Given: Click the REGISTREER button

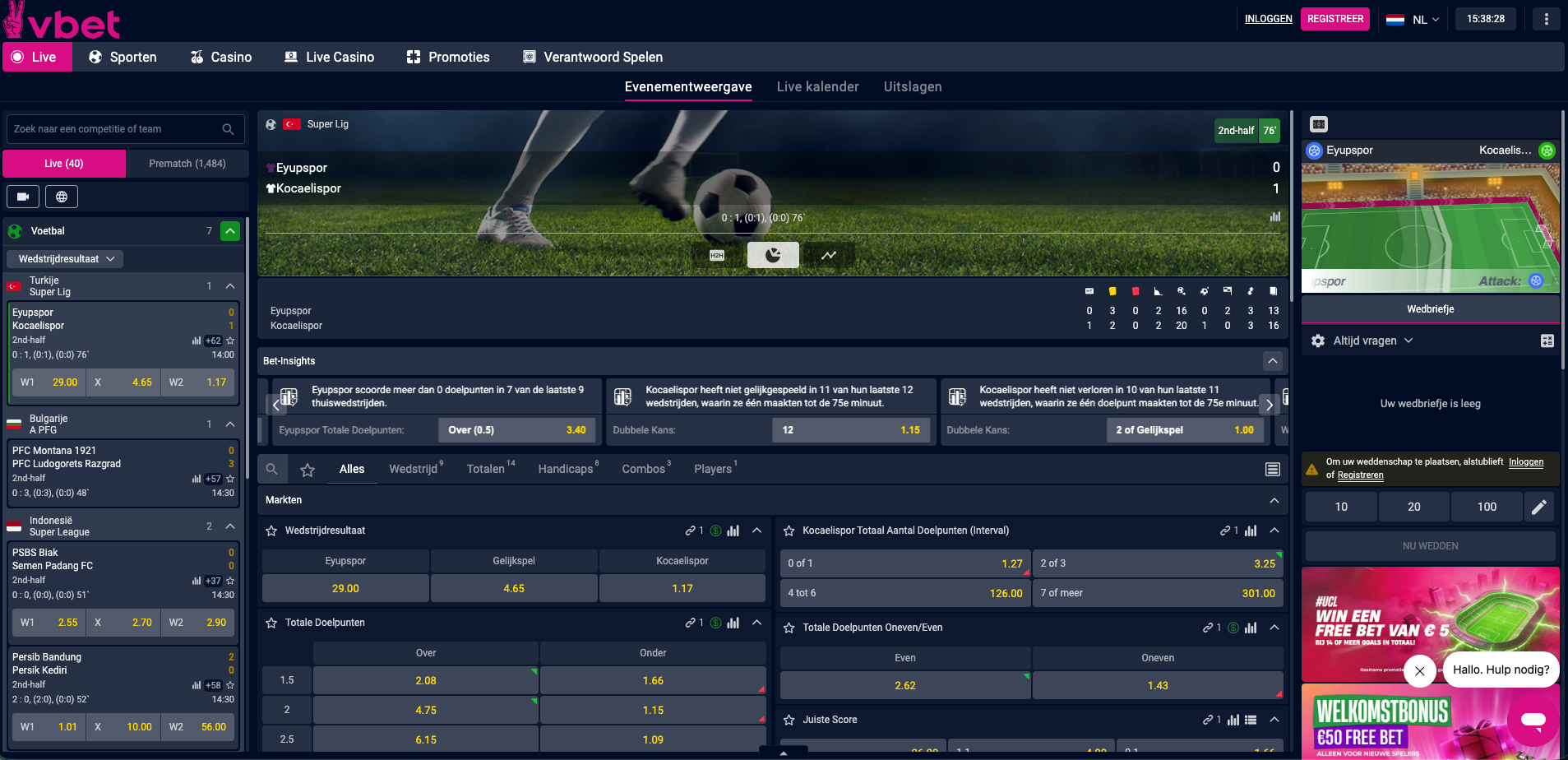Looking at the screenshot, I should pyautogui.click(x=1334, y=18).
